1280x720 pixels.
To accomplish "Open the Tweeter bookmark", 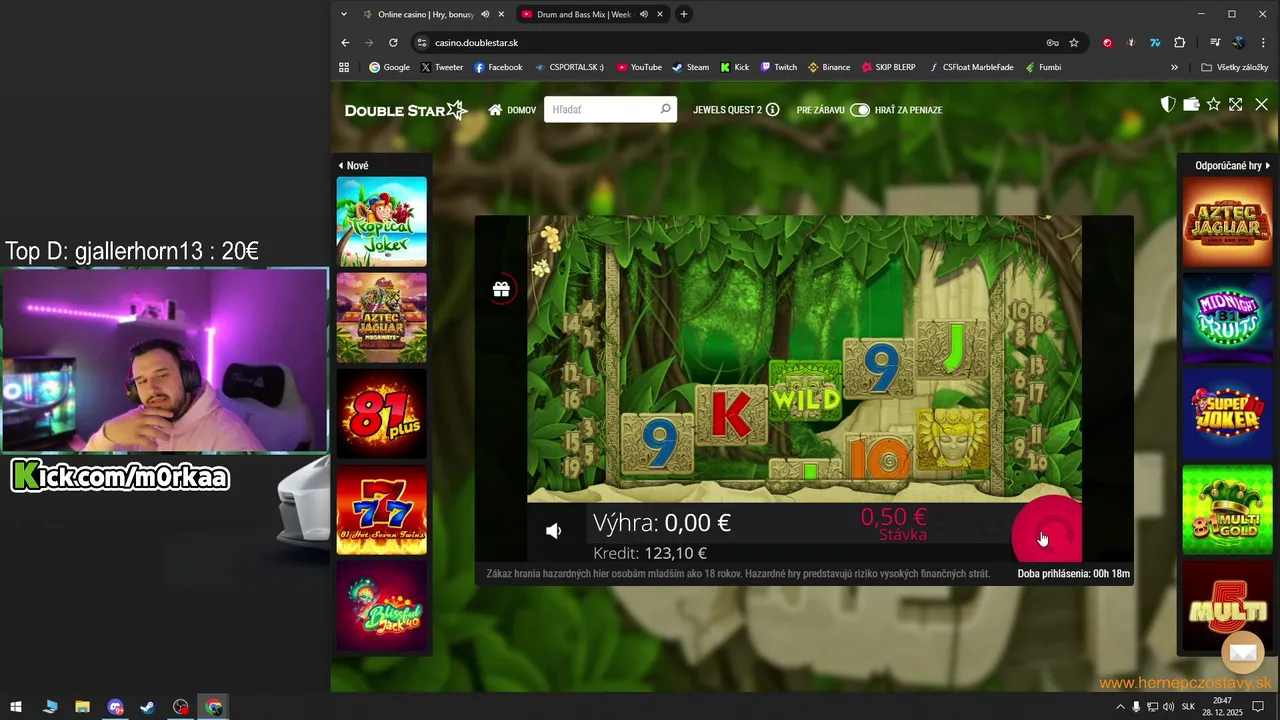I will [x=442, y=67].
